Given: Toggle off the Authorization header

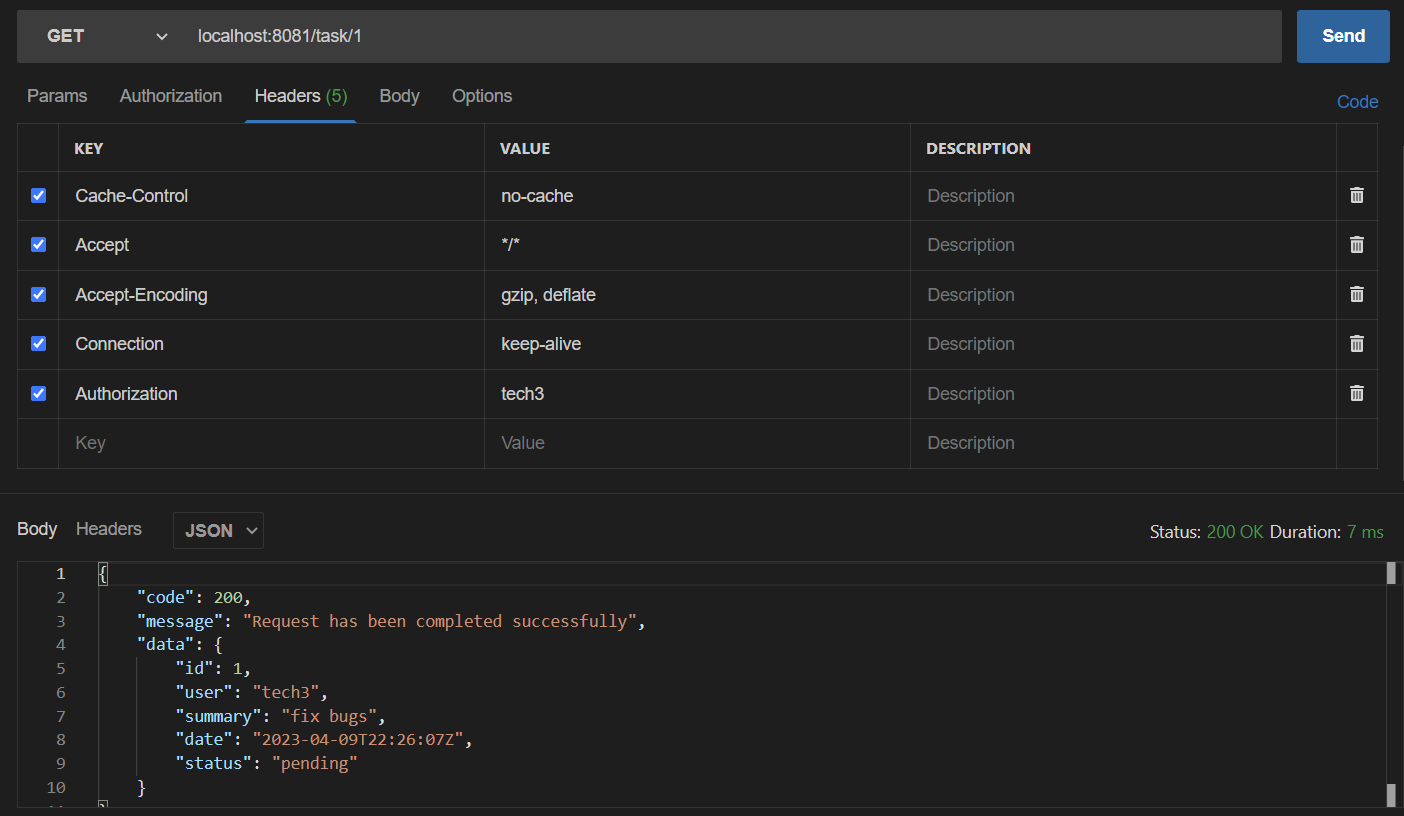Looking at the screenshot, I should tap(38, 393).
